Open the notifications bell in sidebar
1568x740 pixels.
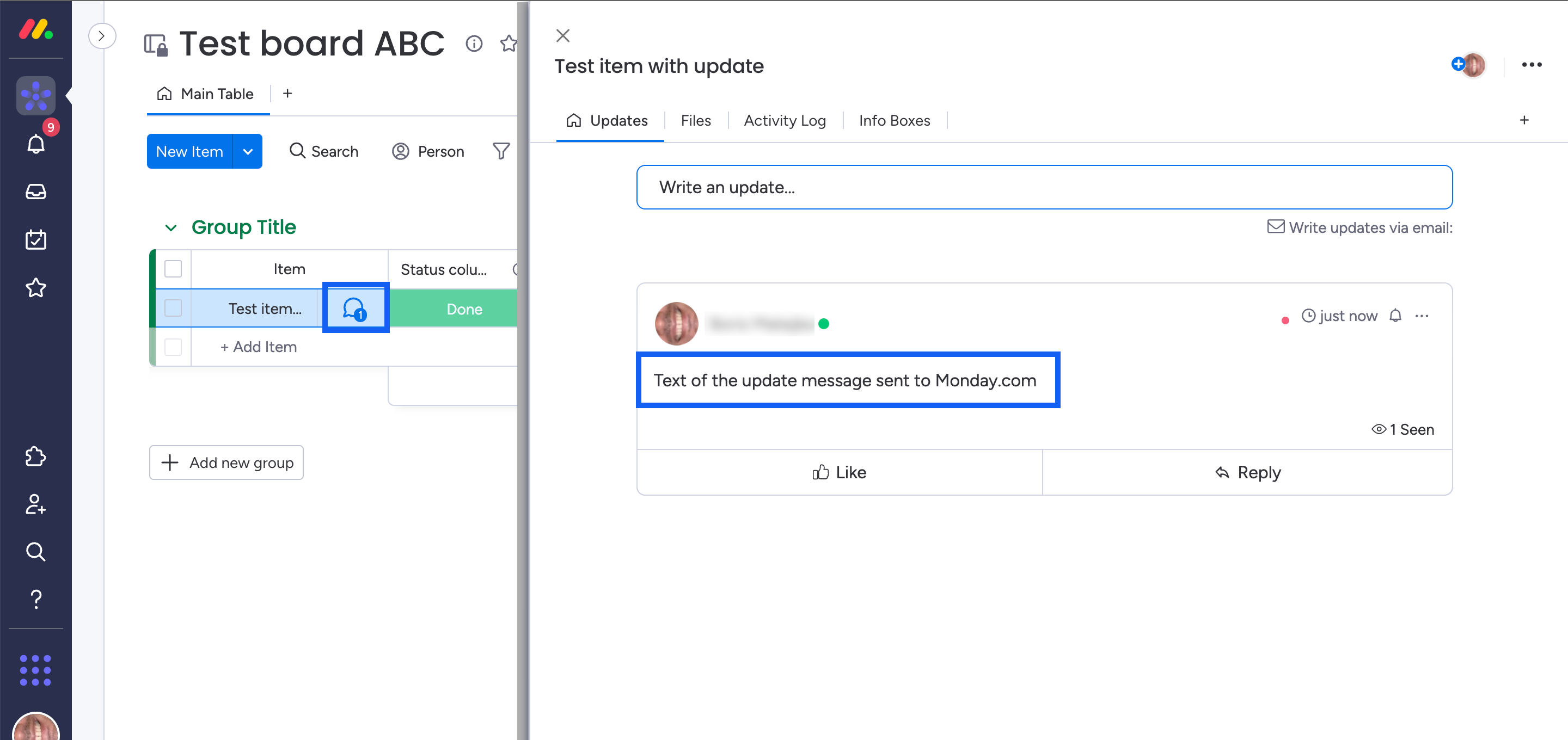[36, 144]
